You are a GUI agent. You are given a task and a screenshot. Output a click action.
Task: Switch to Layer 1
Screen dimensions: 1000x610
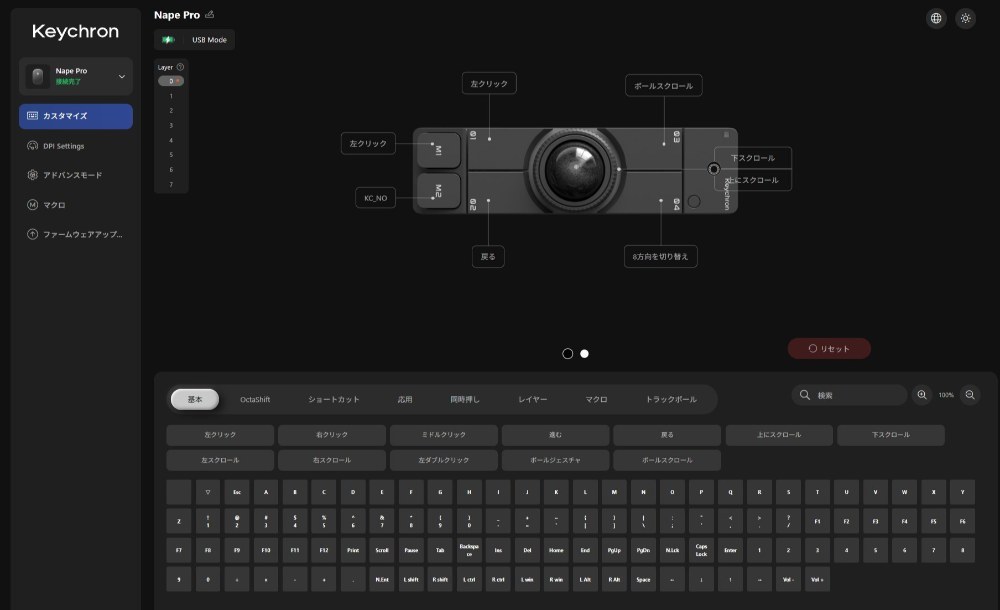coord(171,96)
